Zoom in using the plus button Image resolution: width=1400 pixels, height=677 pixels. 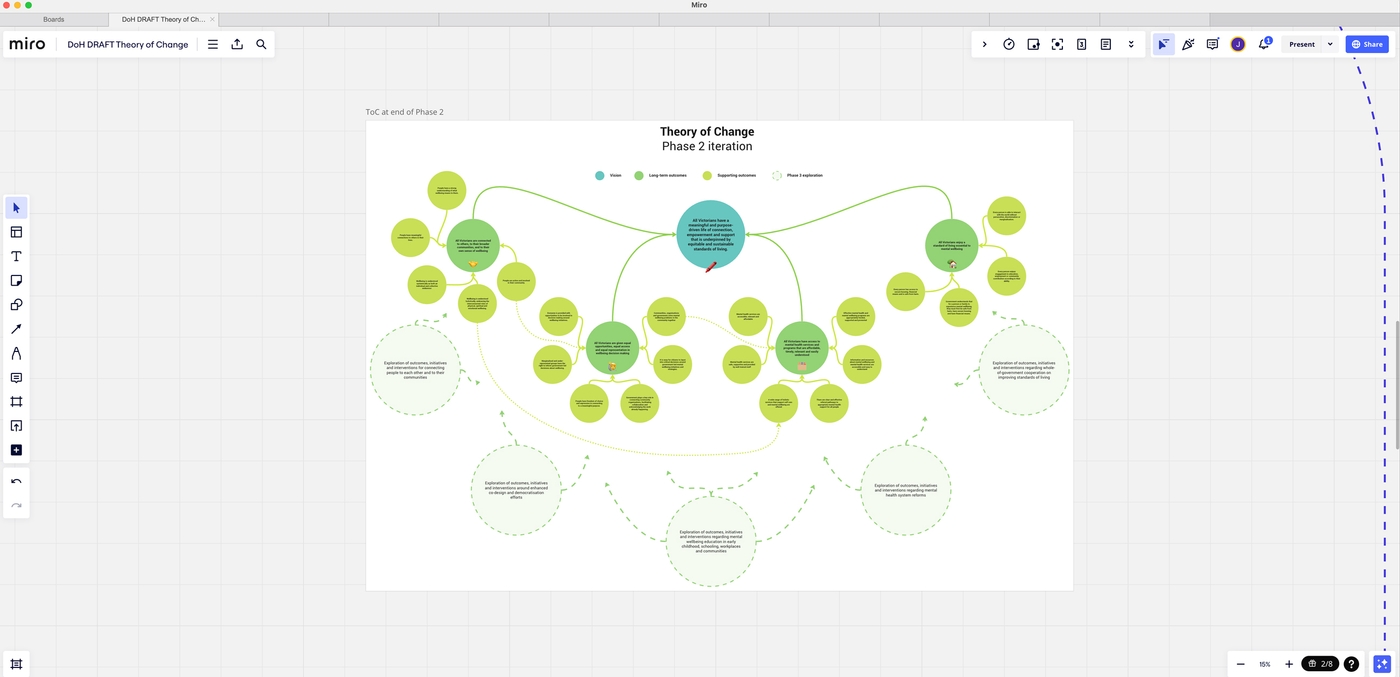point(1289,664)
